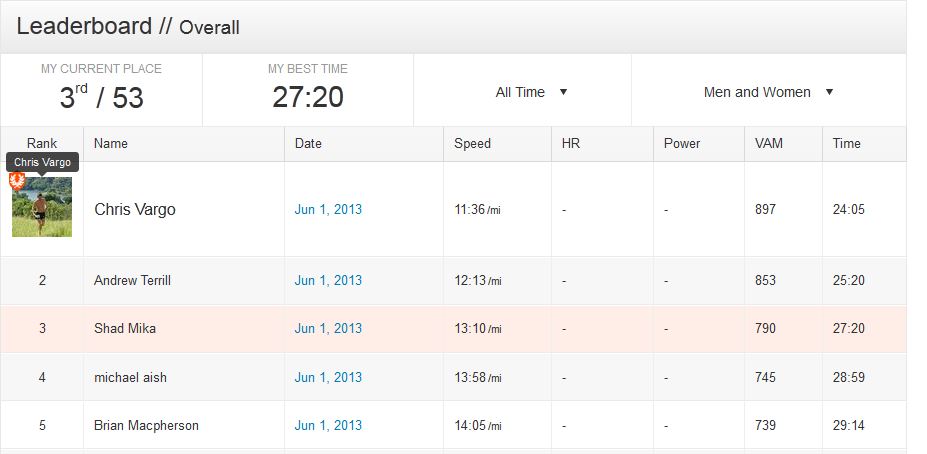Click the orange KOM crown badge icon
The image size is (927, 454).
17,181
